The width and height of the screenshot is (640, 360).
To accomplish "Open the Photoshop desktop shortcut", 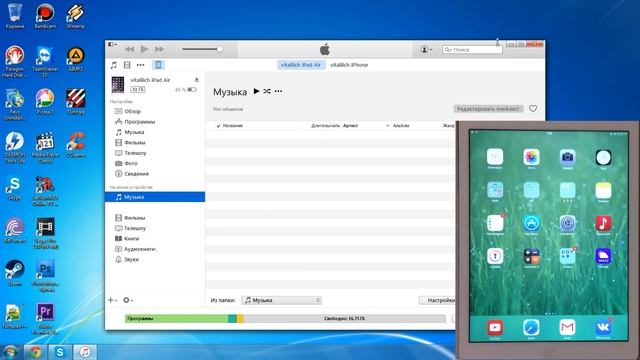I will (x=45, y=276).
